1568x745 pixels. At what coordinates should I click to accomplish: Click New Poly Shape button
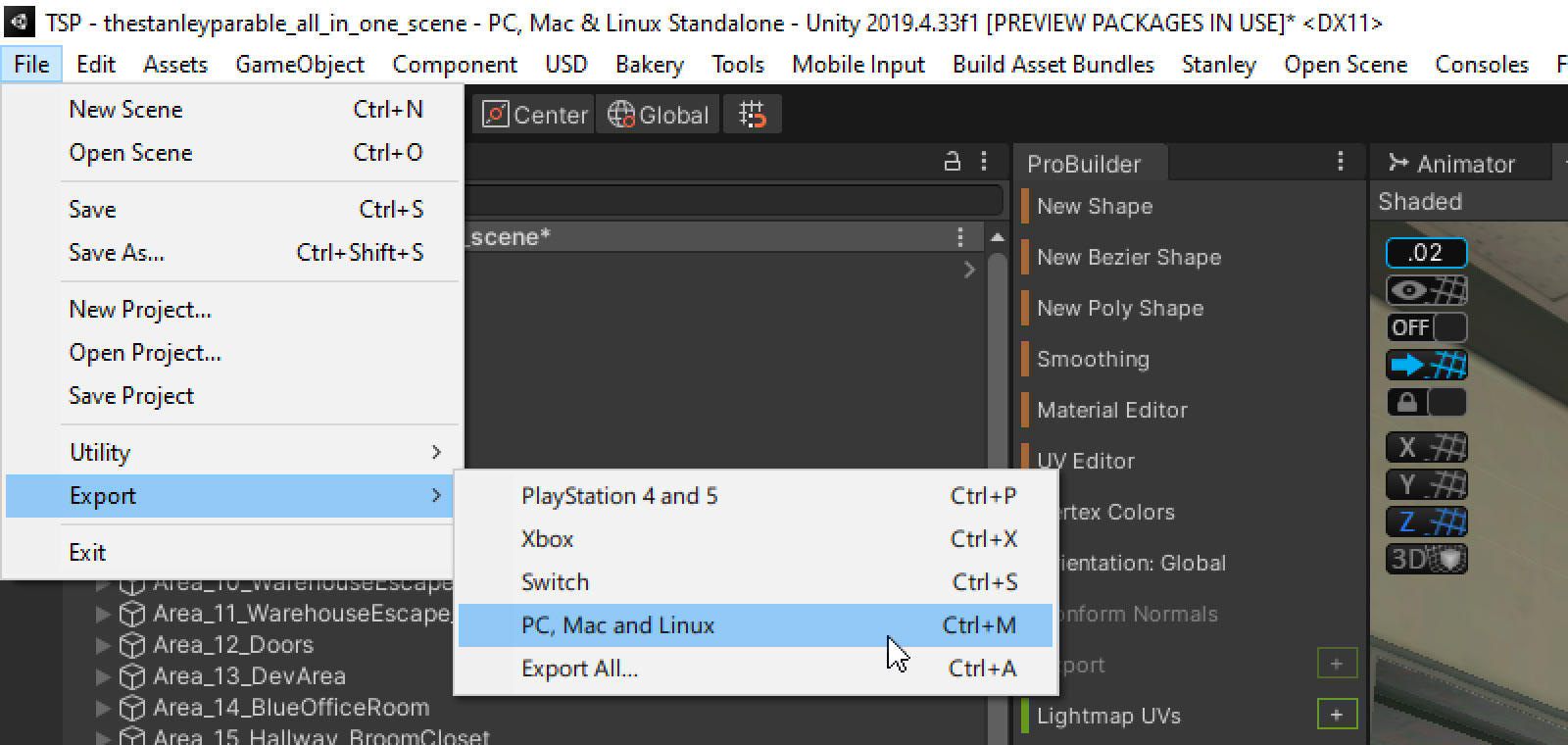1120,308
